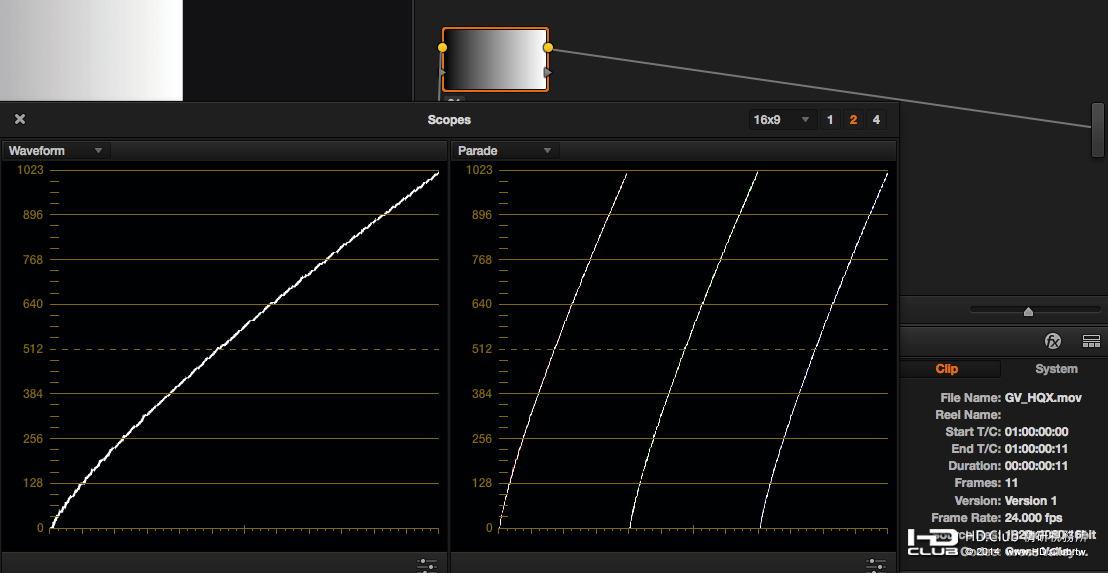The image size is (1108, 573).
Task: Expand the 16x9 aspect ratio dropdown
Action: [782, 120]
